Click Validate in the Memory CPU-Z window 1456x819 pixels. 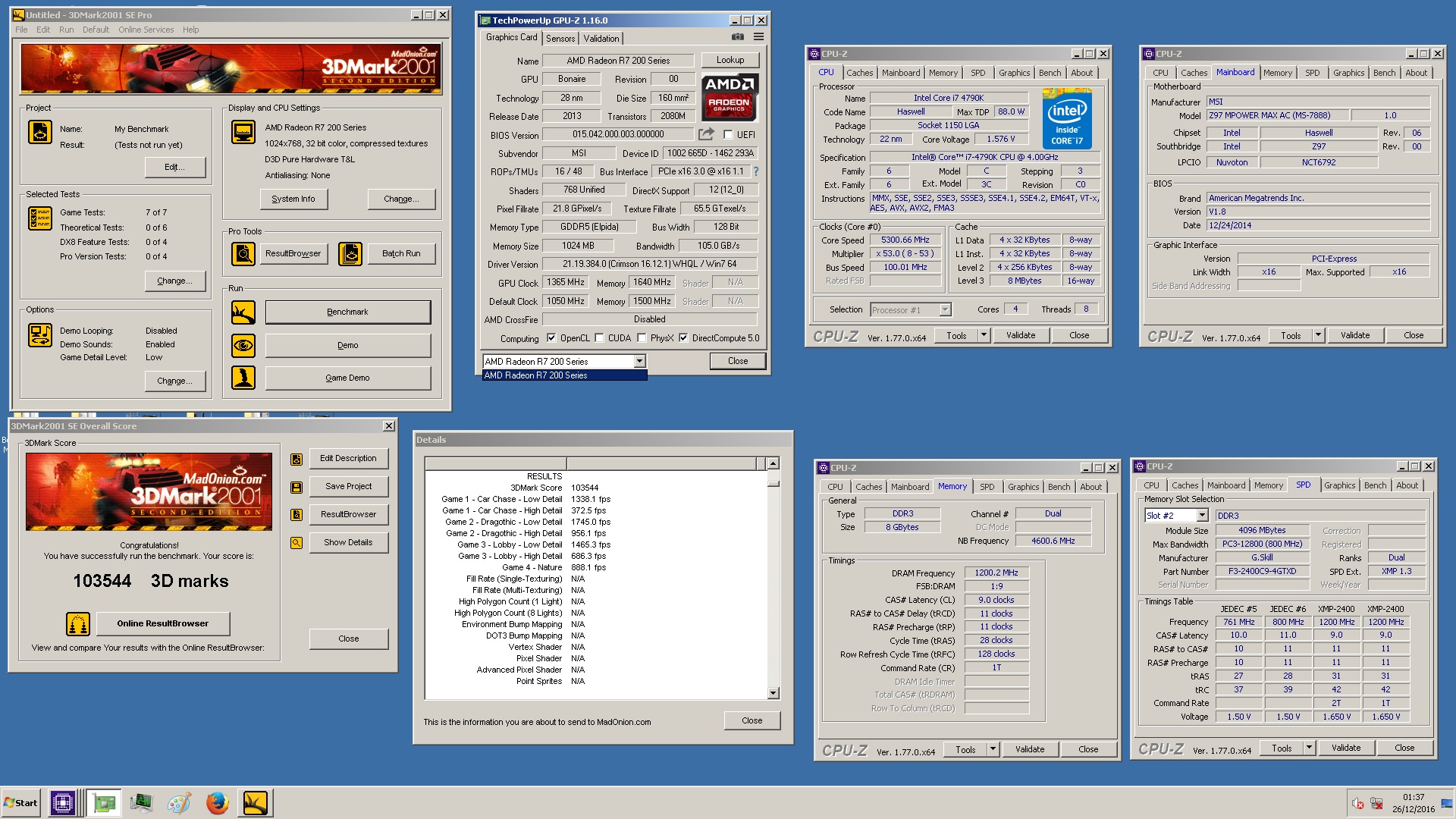(x=1030, y=749)
